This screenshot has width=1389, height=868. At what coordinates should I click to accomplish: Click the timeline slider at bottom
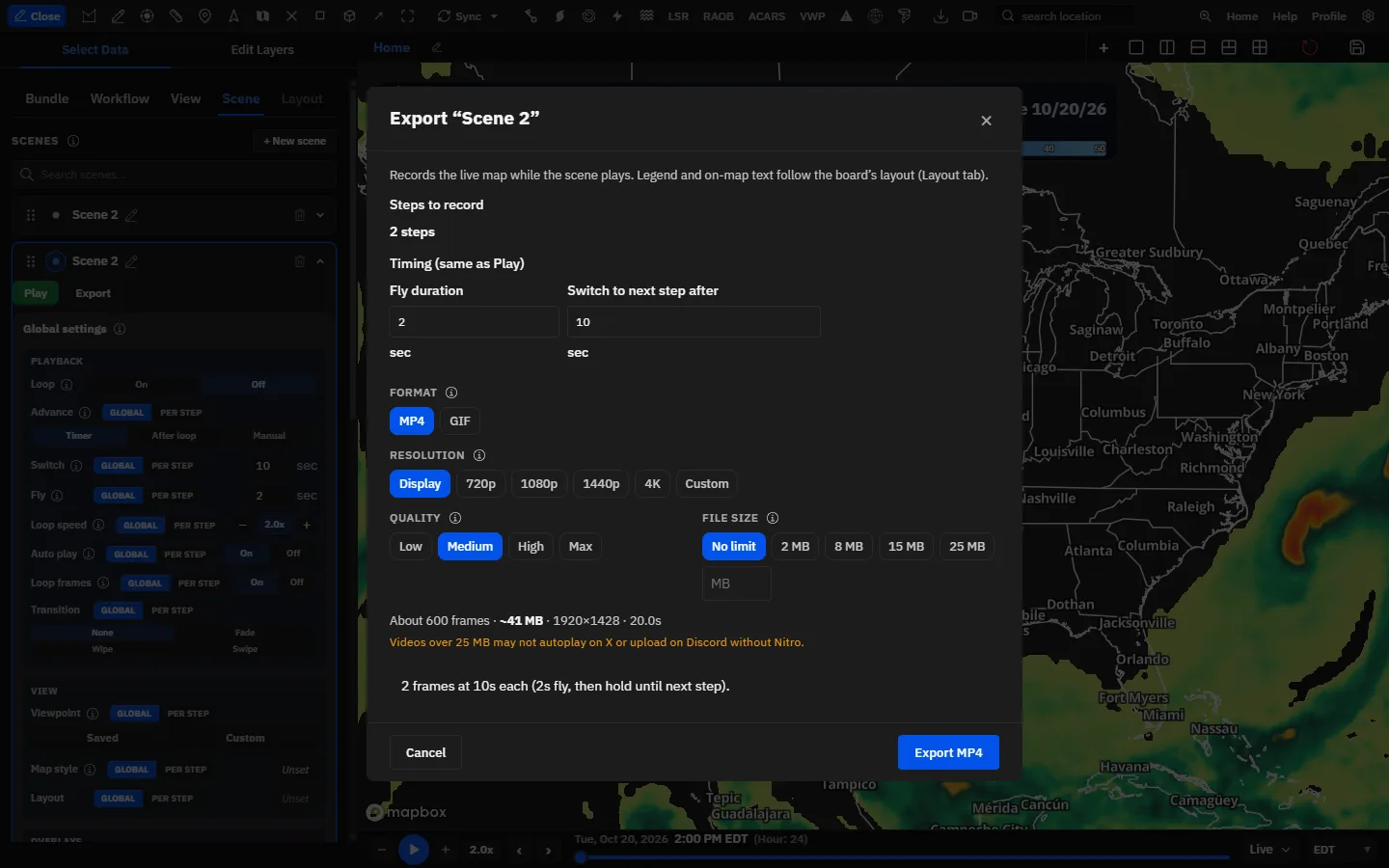904,856
